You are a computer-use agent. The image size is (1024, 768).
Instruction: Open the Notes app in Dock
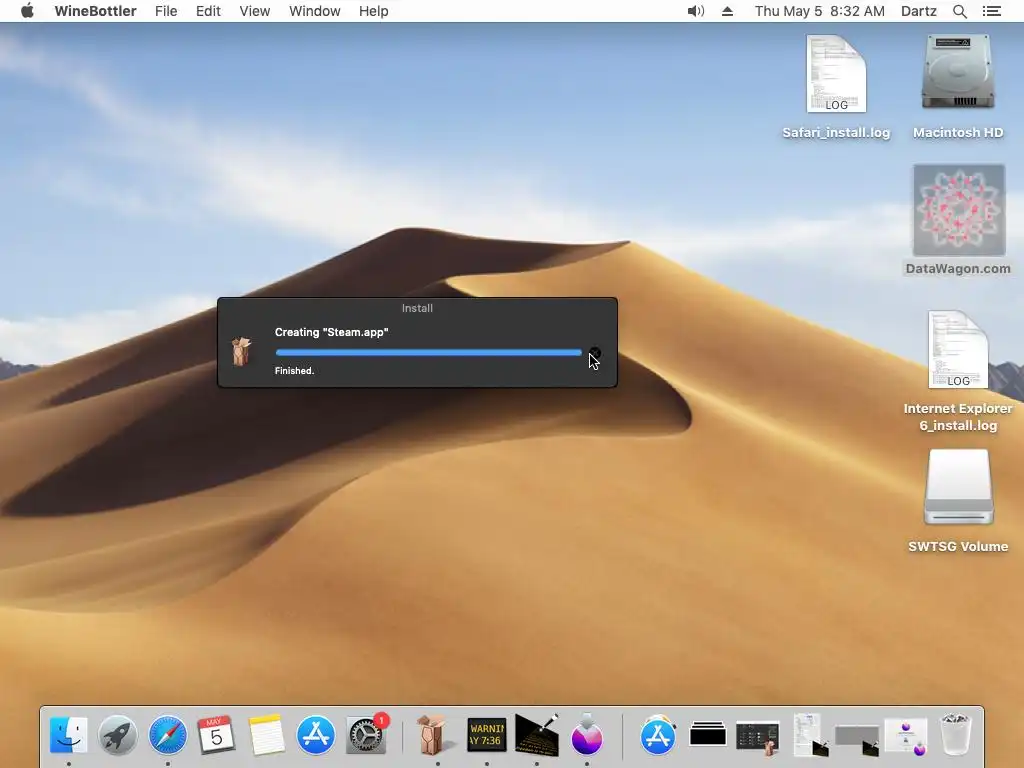click(266, 735)
